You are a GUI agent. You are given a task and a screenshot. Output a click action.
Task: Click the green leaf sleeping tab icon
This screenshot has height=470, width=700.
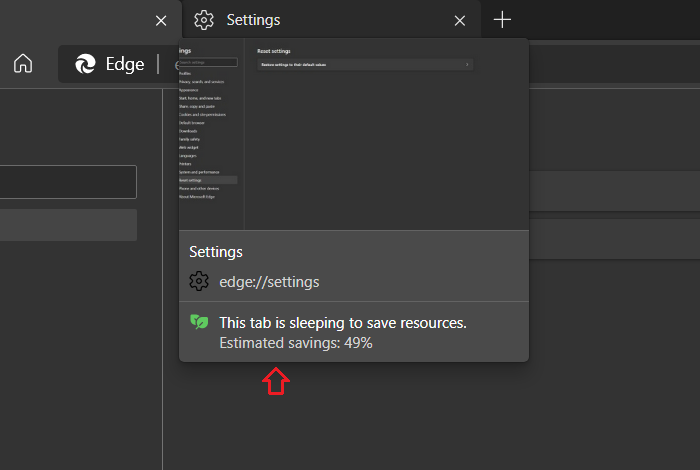[199, 322]
